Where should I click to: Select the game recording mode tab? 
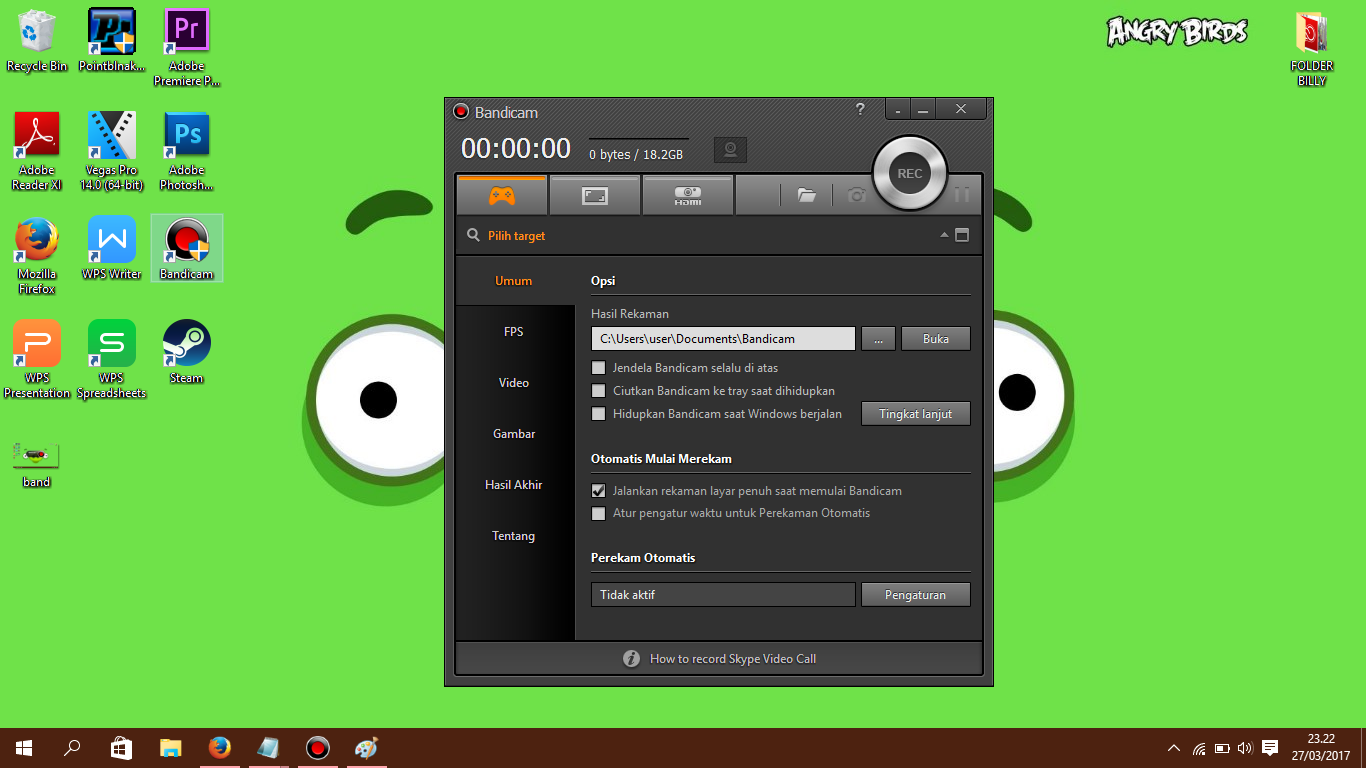point(502,196)
